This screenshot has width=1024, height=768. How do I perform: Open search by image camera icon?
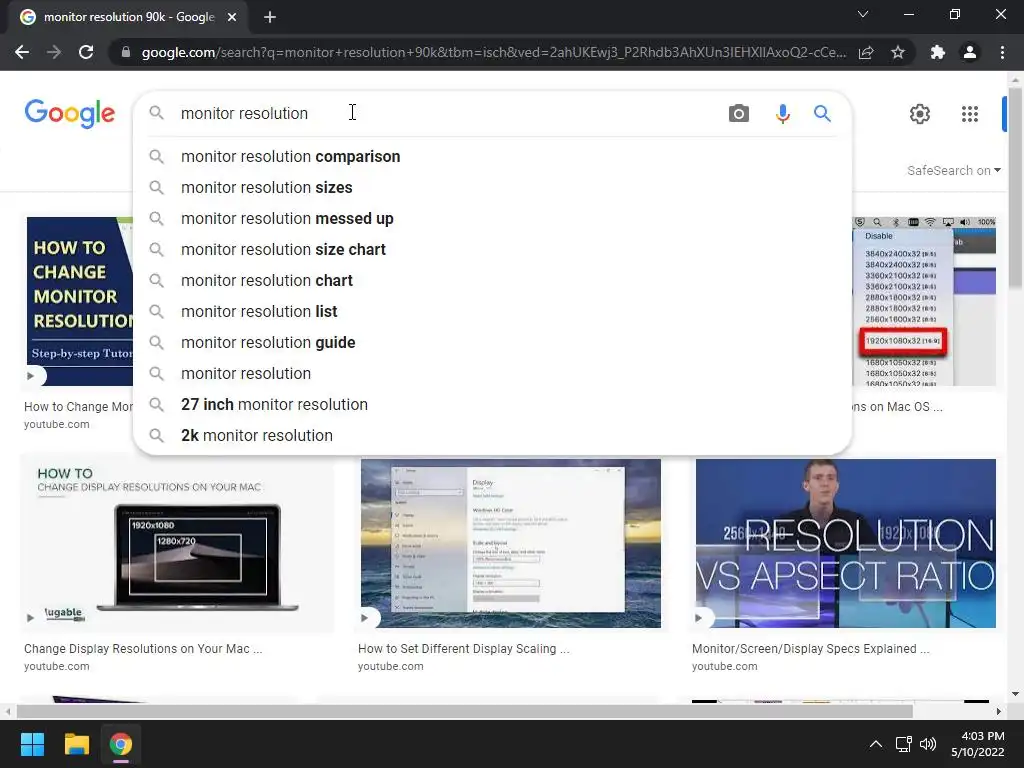click(739, 114)
